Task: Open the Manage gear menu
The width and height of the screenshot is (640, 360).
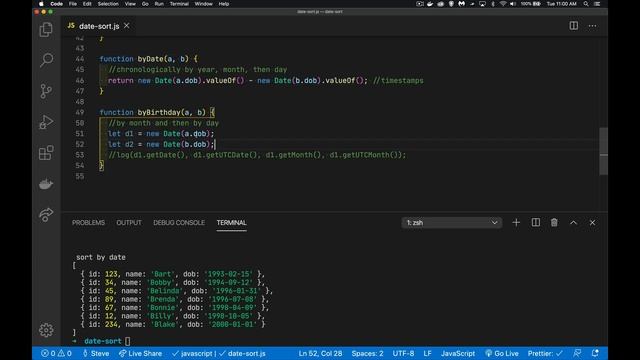Action: [46, 330]
